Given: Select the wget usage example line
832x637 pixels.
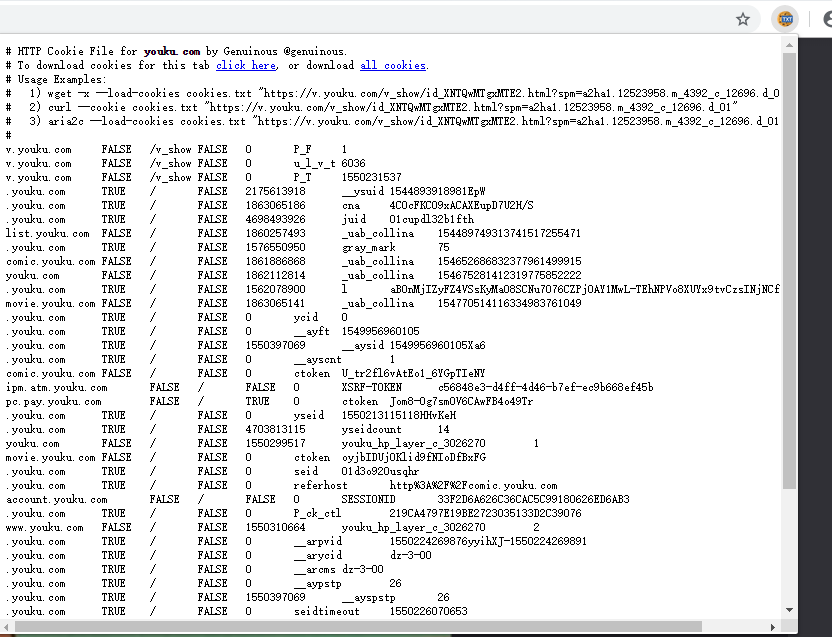Looking at the screenshot, I should [x=300, y=91].
